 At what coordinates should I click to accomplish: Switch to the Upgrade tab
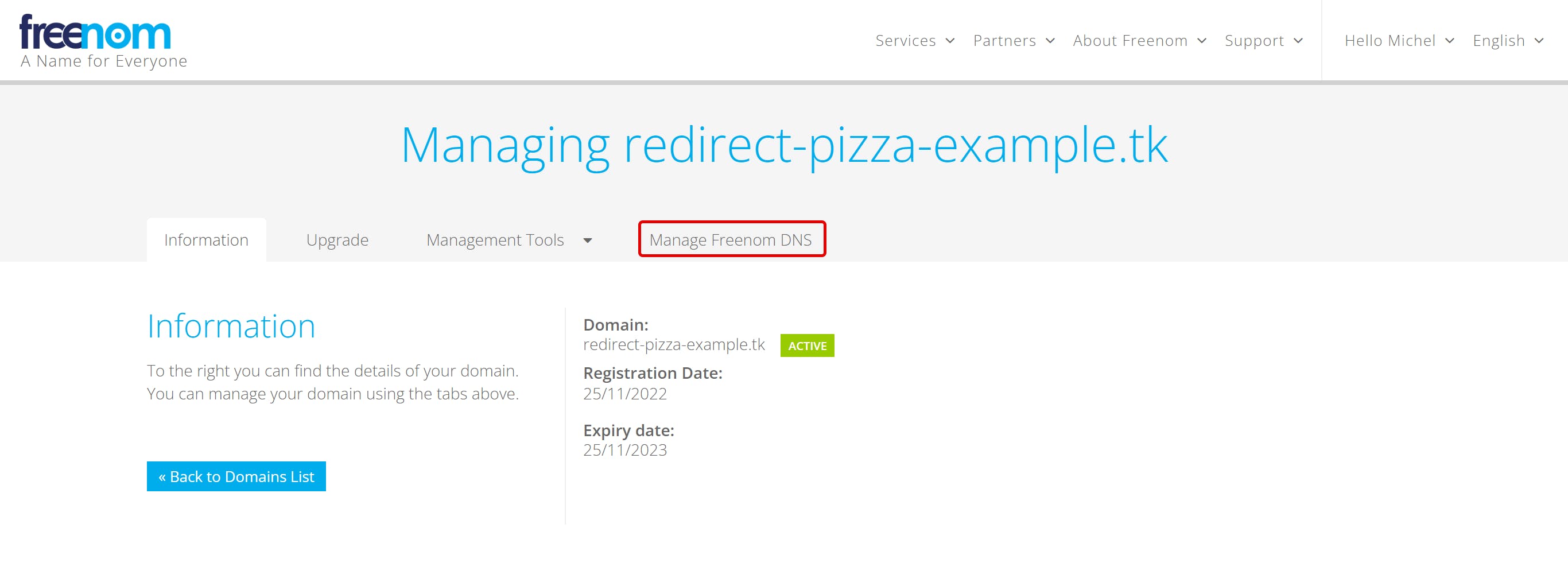(x=337, y=240)
